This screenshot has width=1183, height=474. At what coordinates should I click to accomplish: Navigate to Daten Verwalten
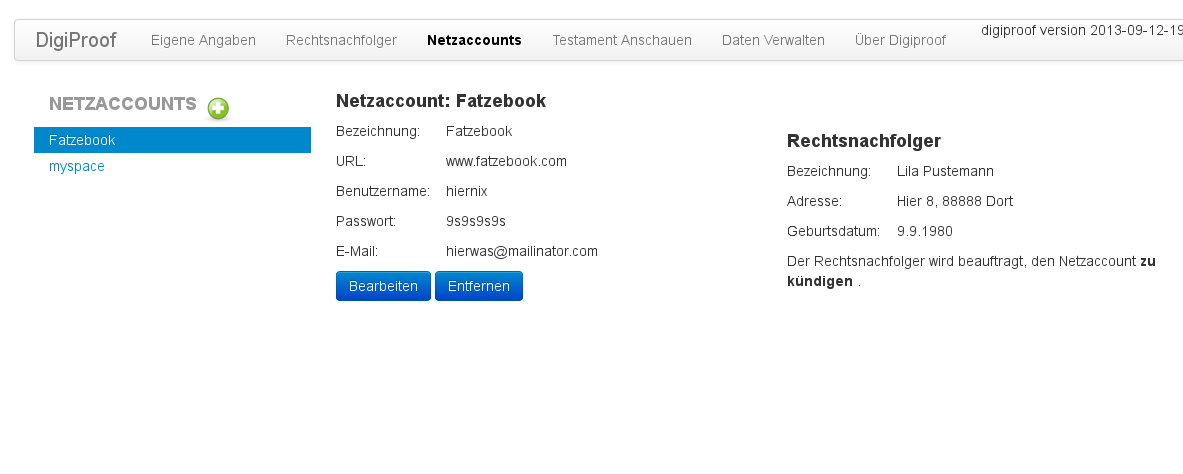click(773, 40)
